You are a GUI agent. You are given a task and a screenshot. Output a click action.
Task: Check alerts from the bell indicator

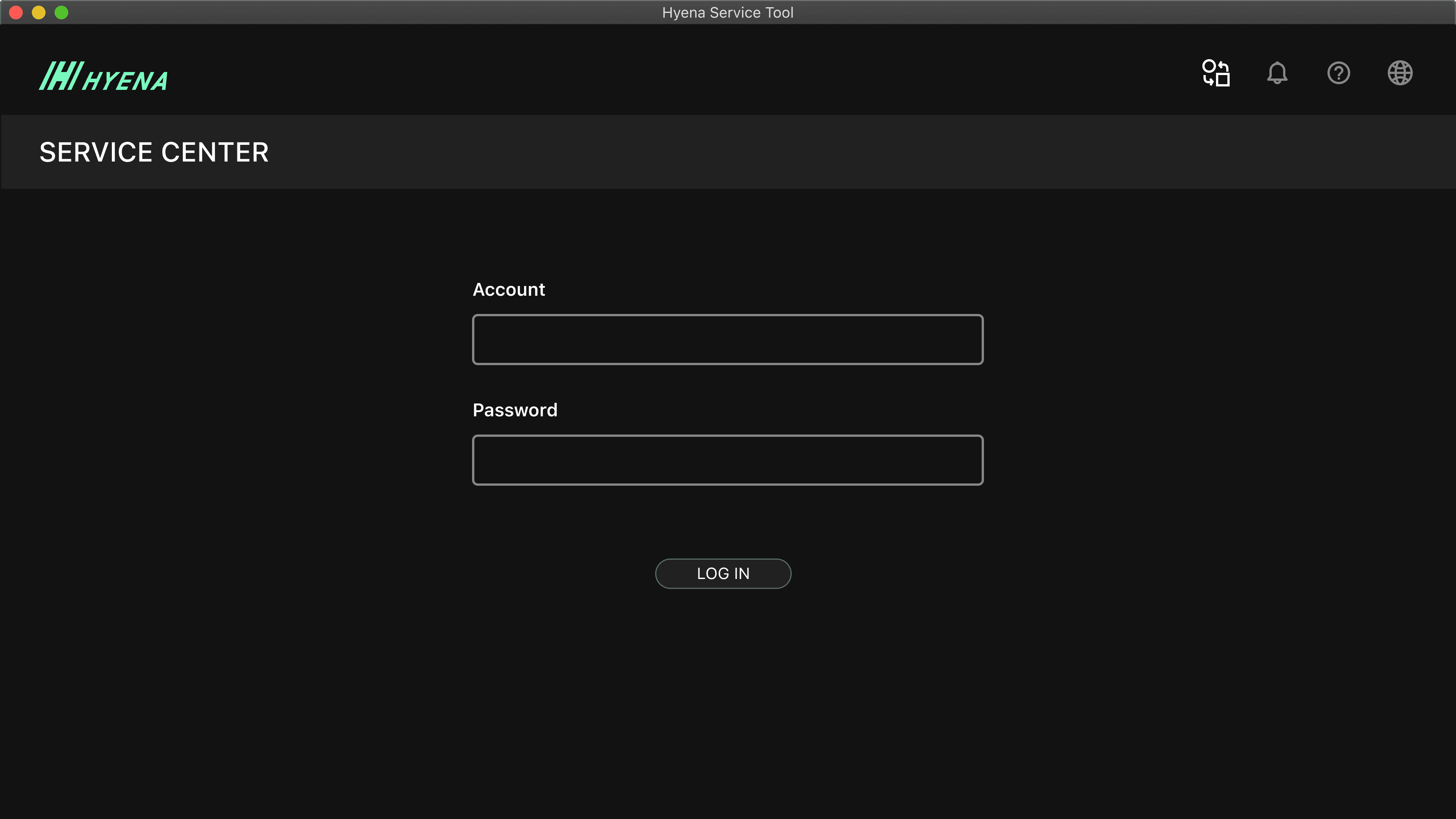coord(1277,73)
